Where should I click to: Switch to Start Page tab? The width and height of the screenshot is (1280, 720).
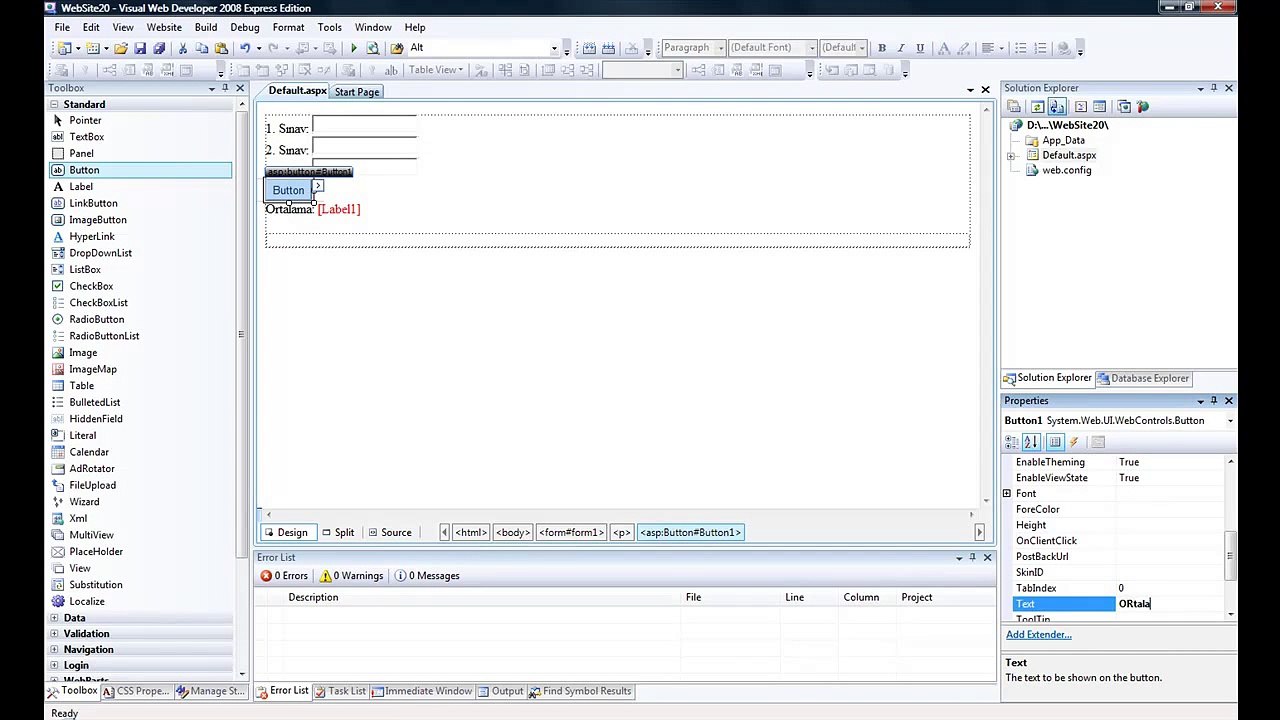[357, 92]
